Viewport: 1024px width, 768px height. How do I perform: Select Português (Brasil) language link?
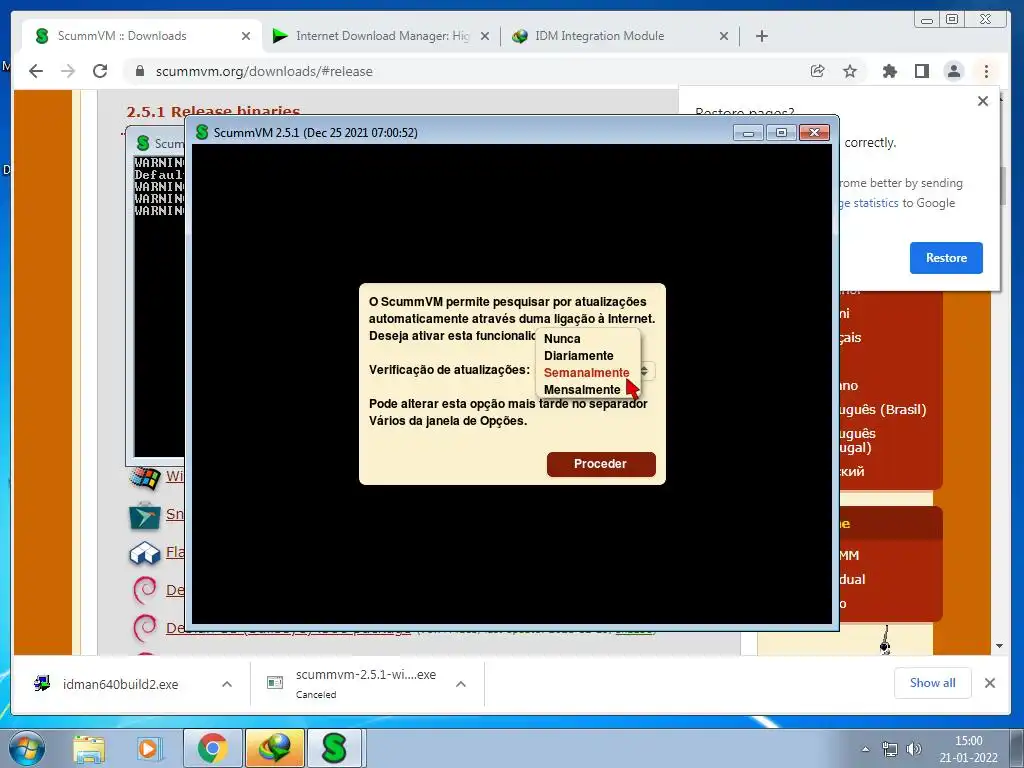883,409
